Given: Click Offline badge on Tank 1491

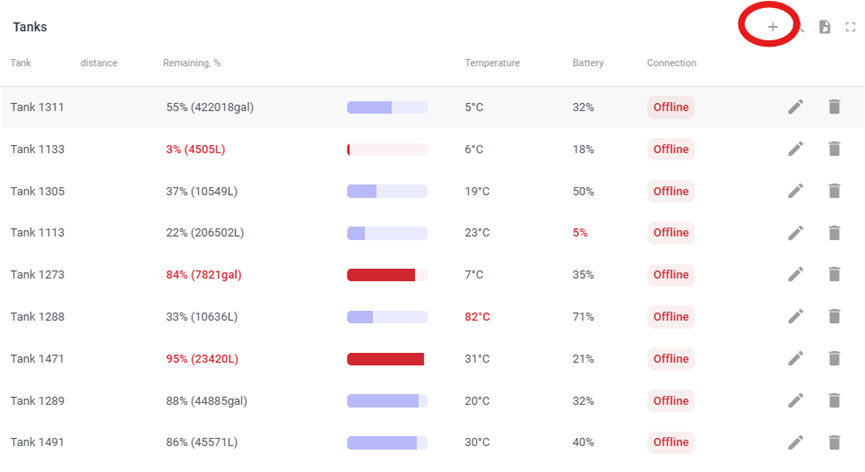Looking at the screenshot, I should 671,442.
